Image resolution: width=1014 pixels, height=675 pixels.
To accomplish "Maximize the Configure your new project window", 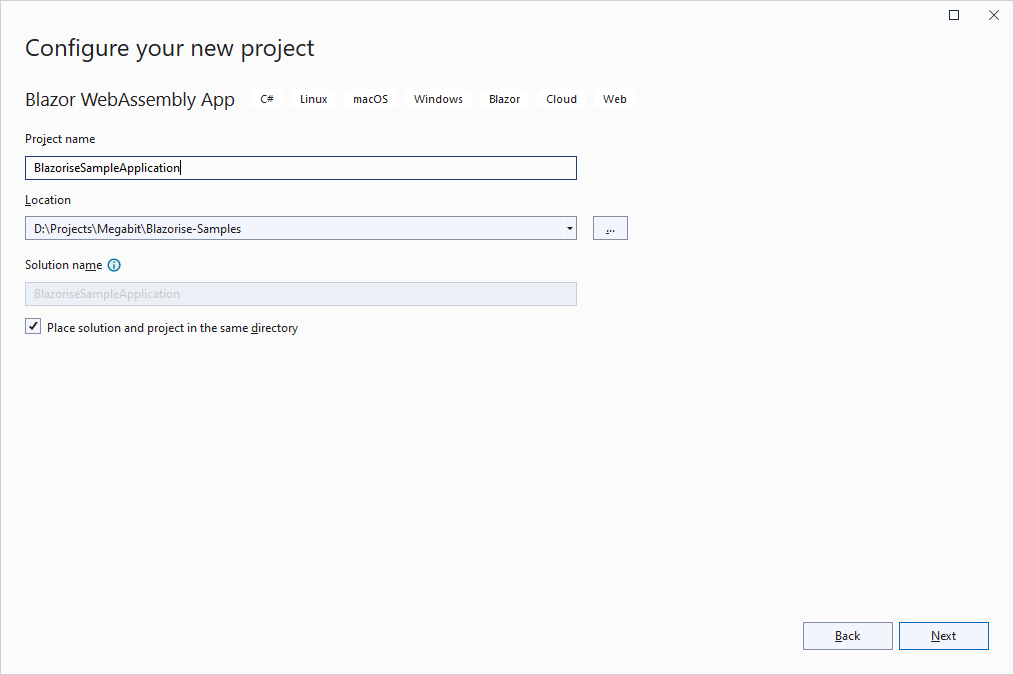I will point(953,15).
